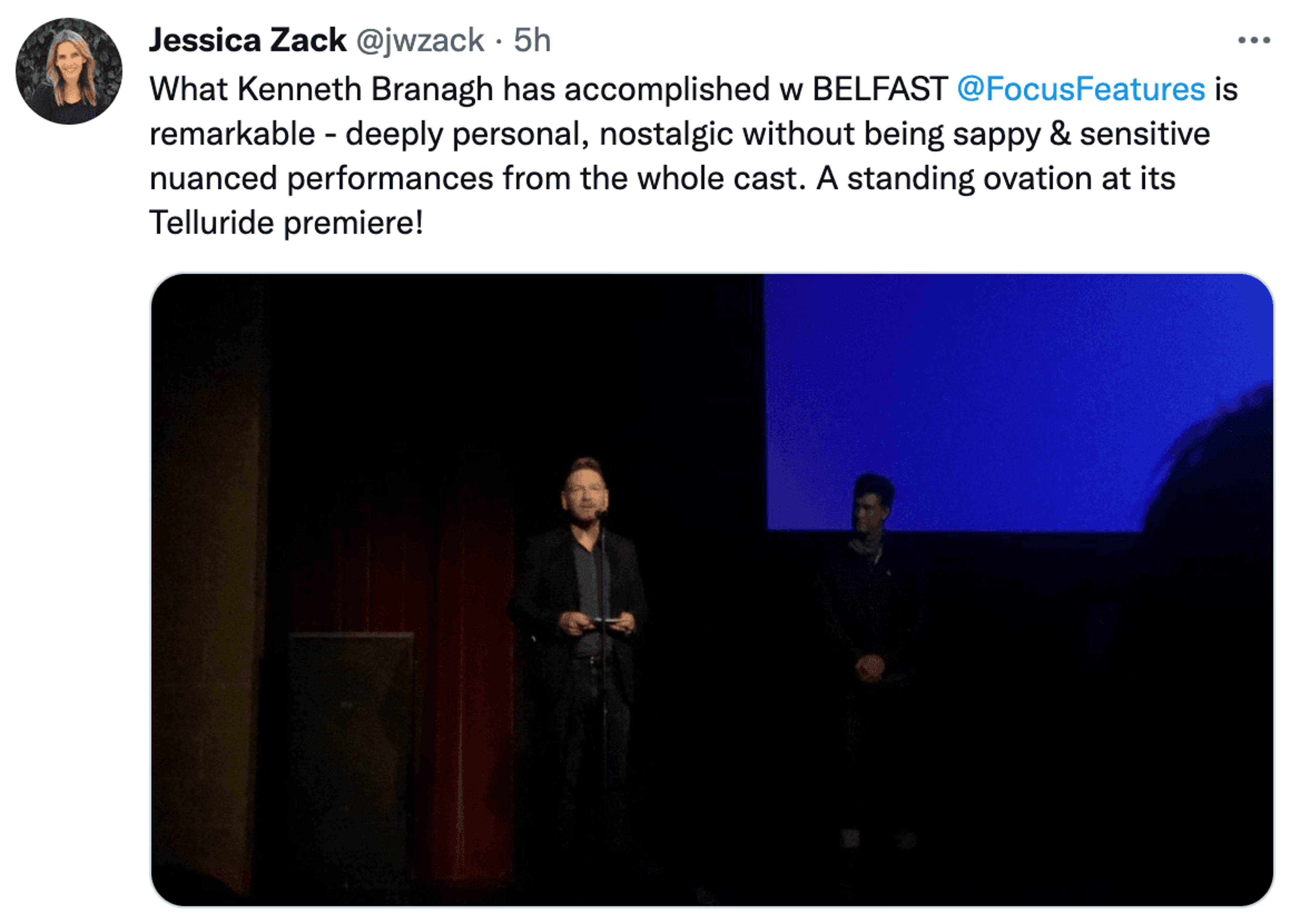Screen dimensions: 1300x924
Task: Click the microphone in the photo
Action: click(x=600, y=514)
